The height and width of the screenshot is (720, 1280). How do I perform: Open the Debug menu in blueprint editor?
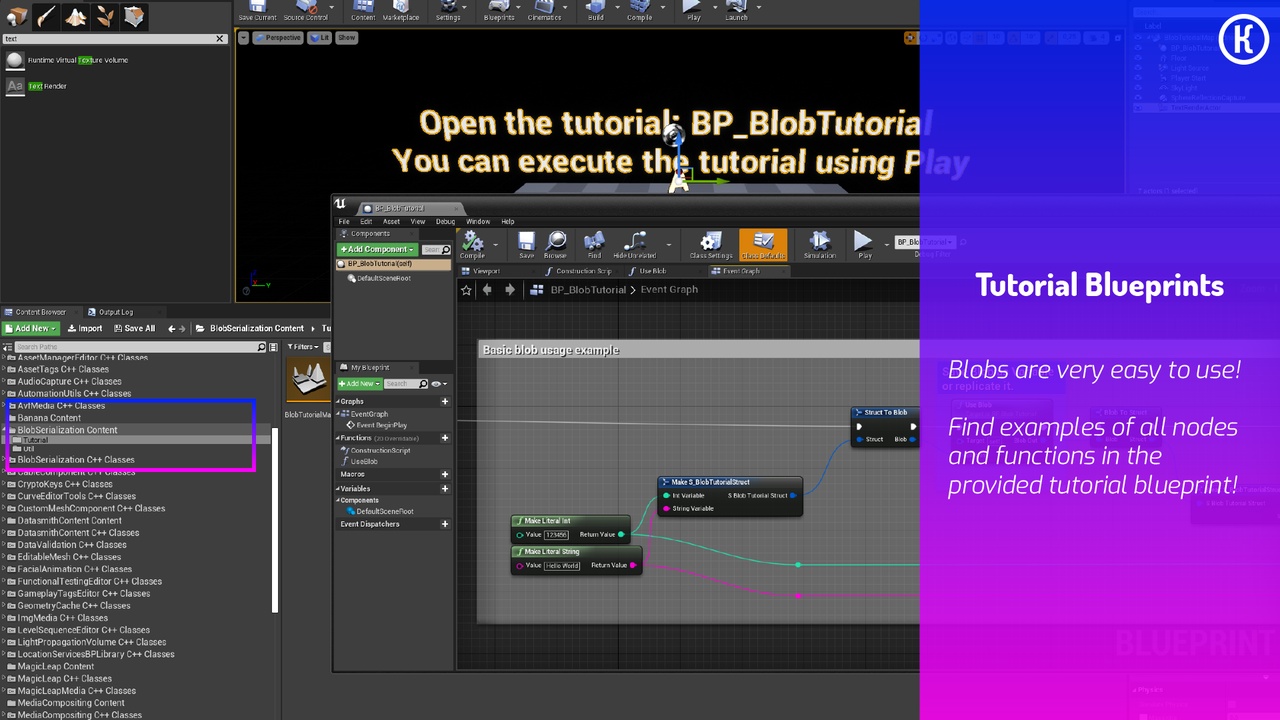[x=445, y=221]
